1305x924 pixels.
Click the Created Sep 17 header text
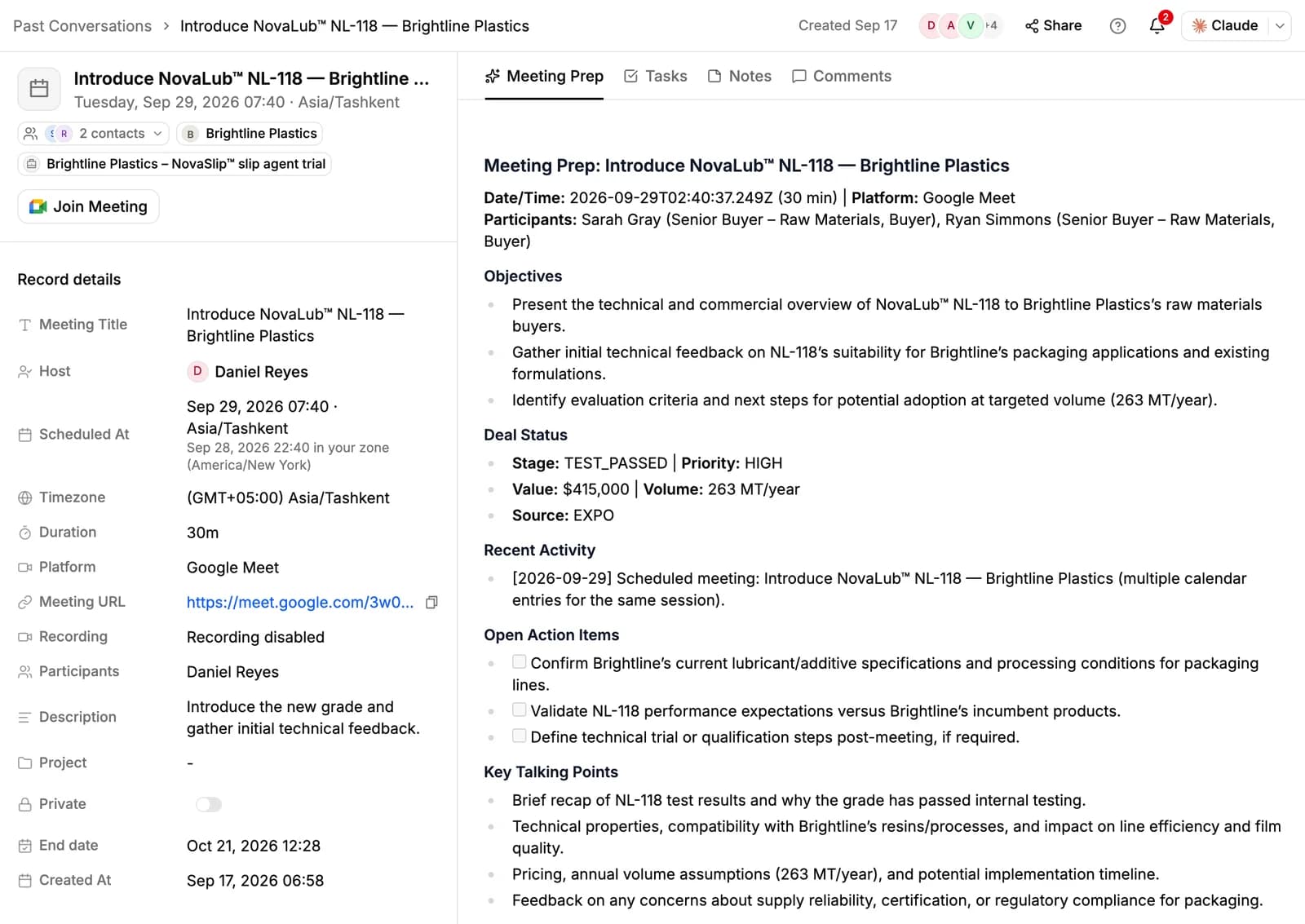pos(847,26)
